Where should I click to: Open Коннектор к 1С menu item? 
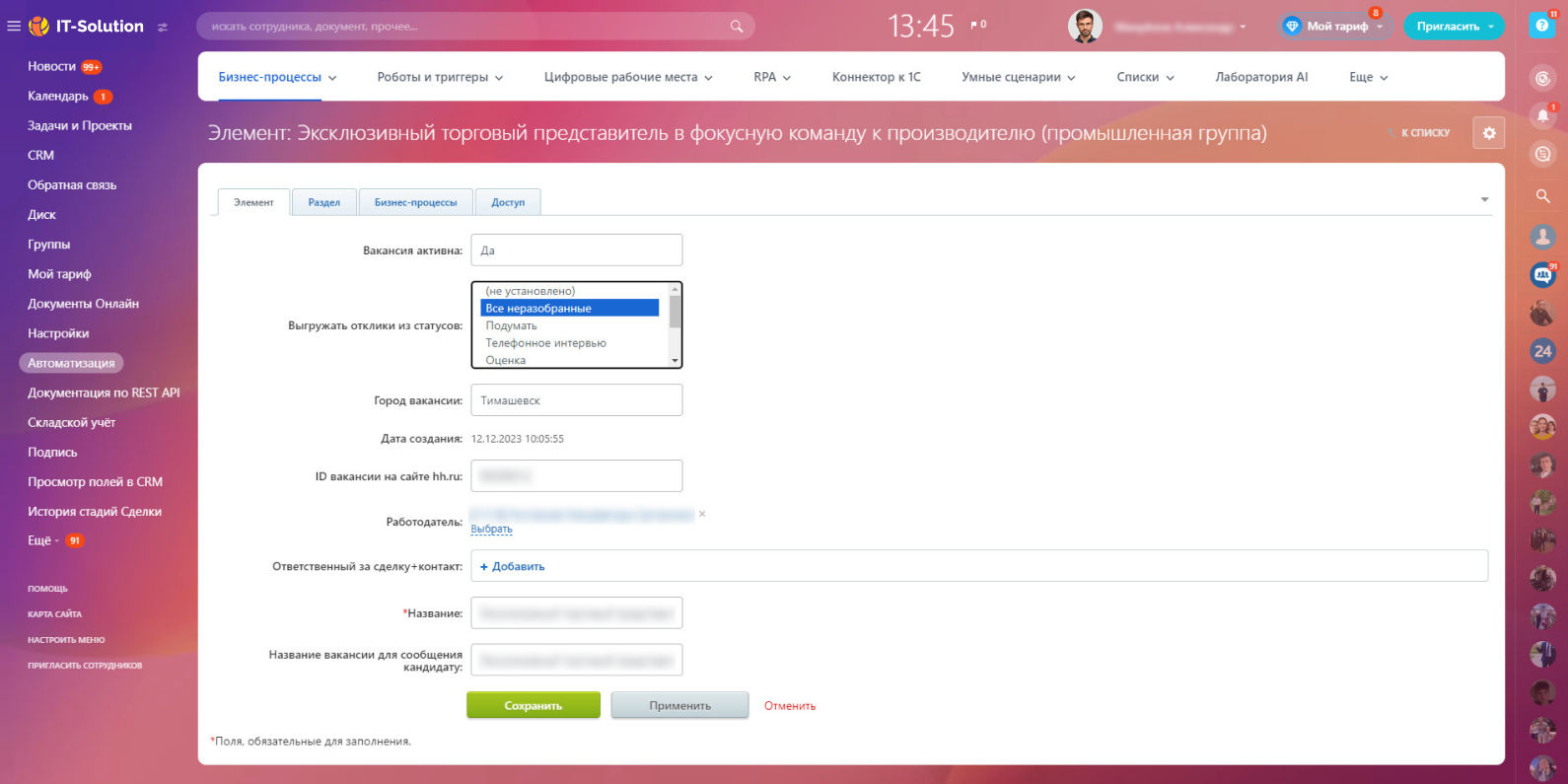click(877, 77)
